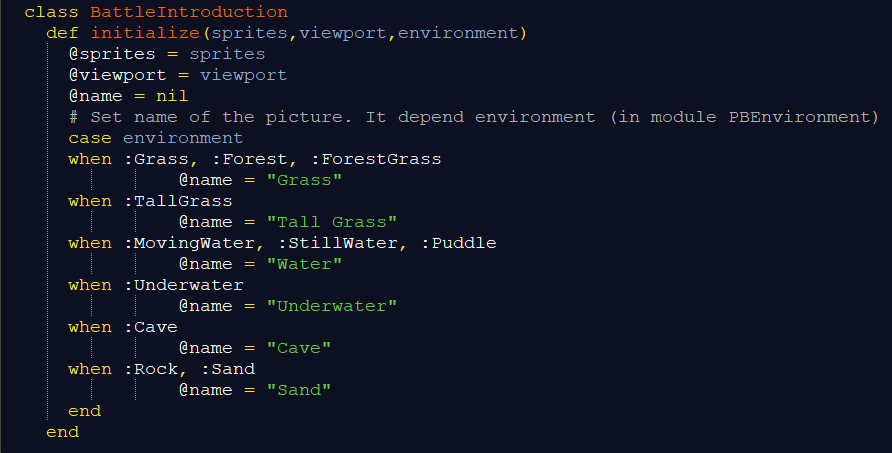
Task: Click the :TallGrass symbol
Action: pyautogui.click(x=178, y=201)
